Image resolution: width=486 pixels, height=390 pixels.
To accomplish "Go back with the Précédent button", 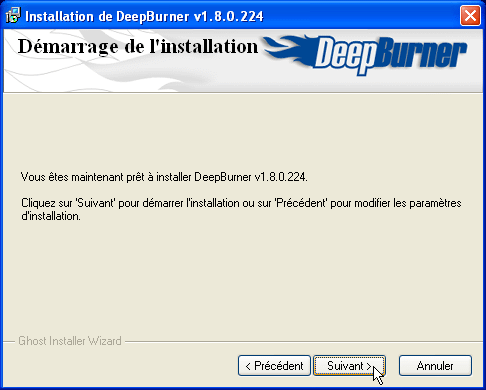I will (274, 366).
